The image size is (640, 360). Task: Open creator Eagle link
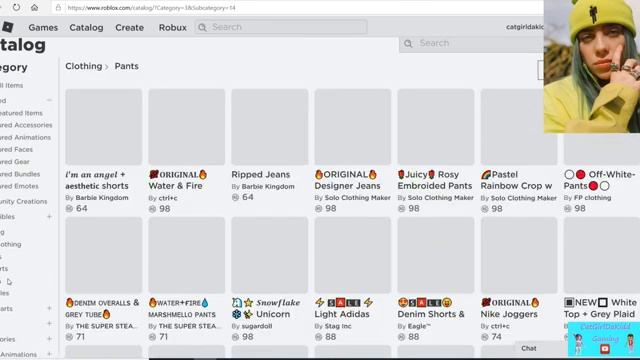point(419,326)
